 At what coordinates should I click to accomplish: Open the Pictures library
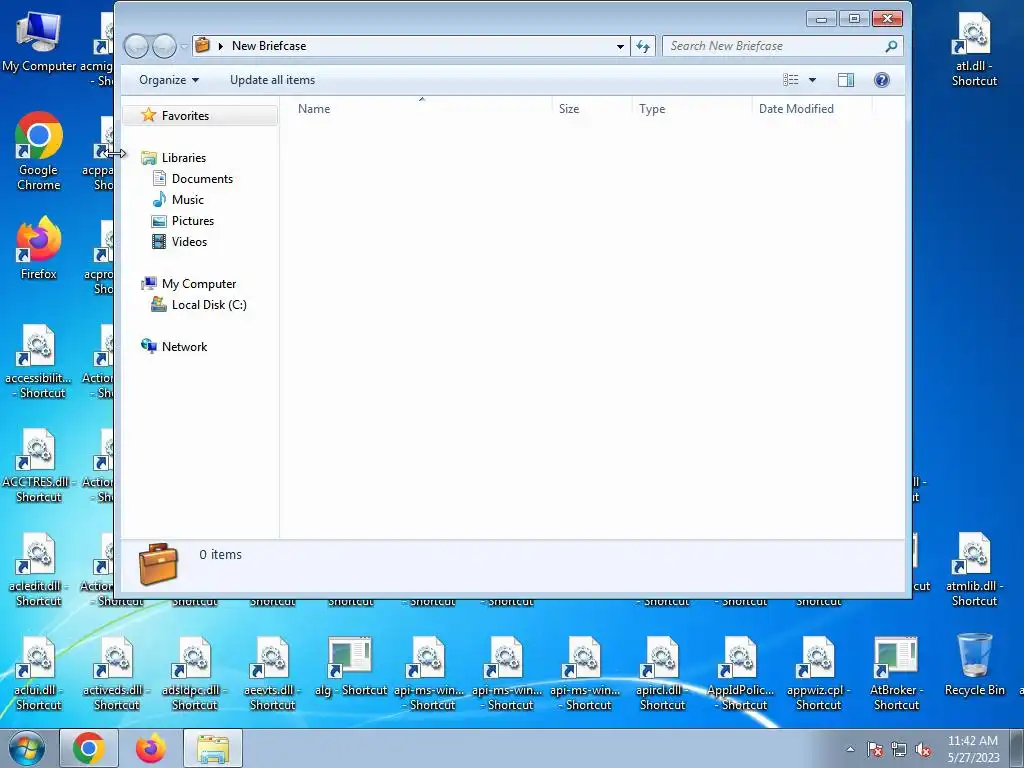193,221
